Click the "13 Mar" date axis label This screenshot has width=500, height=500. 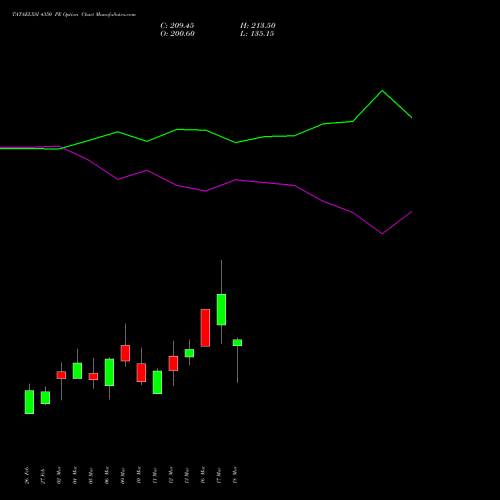(x=187, y=475)
